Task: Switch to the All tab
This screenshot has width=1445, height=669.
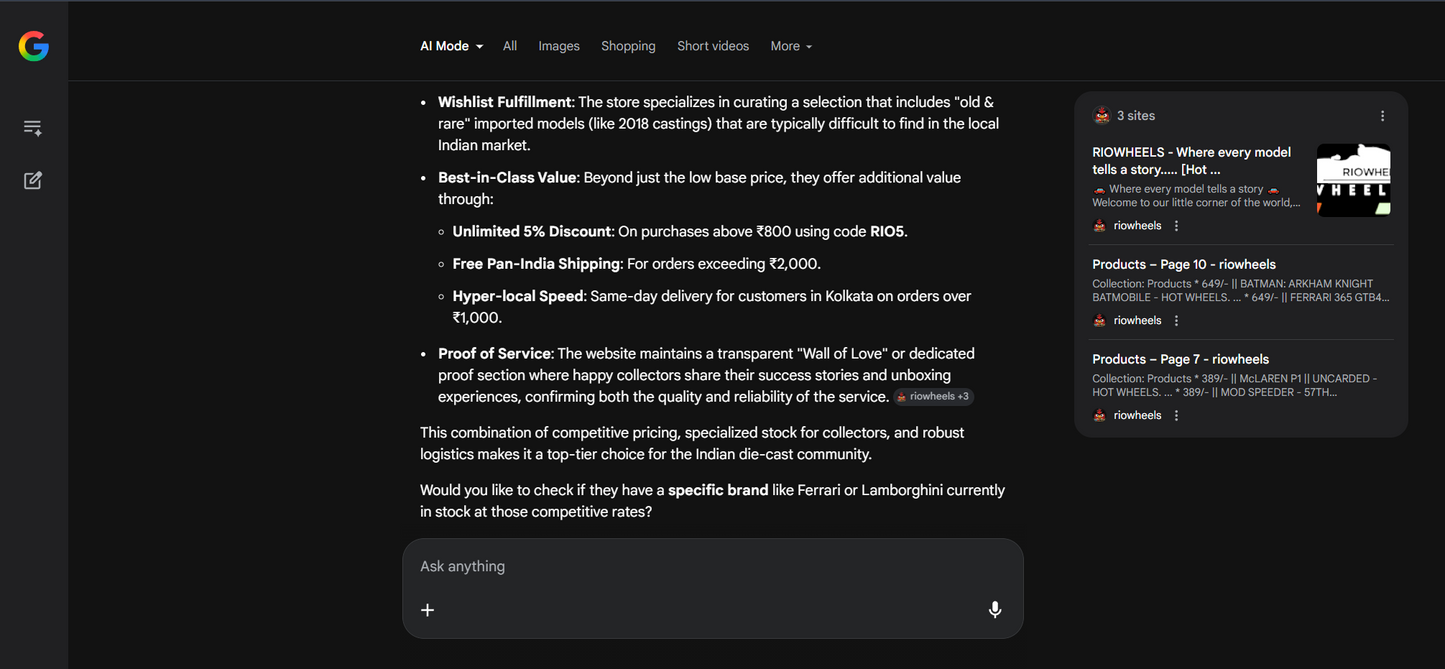Action: pos(510,46)
